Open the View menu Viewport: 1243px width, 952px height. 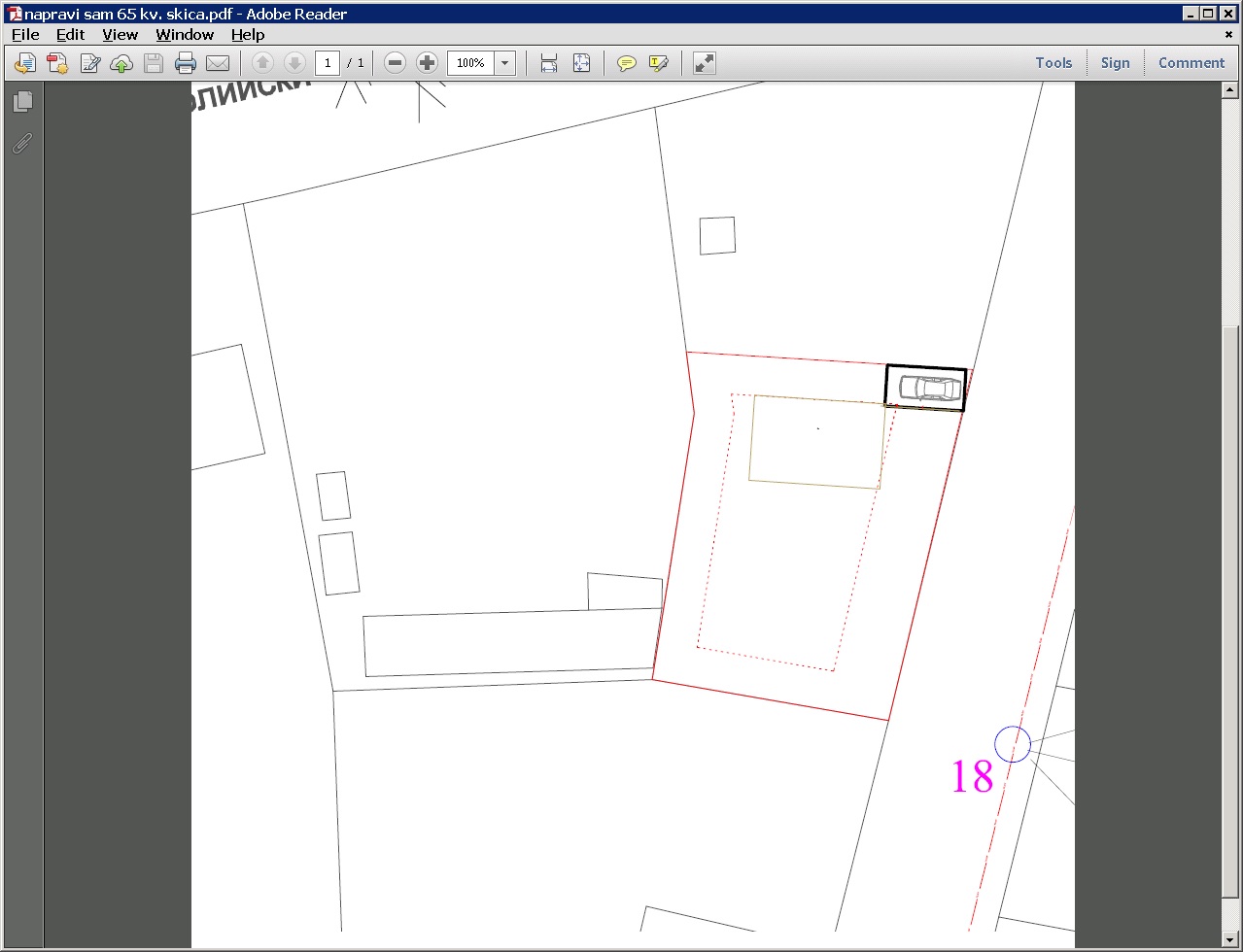coord(120,34)
